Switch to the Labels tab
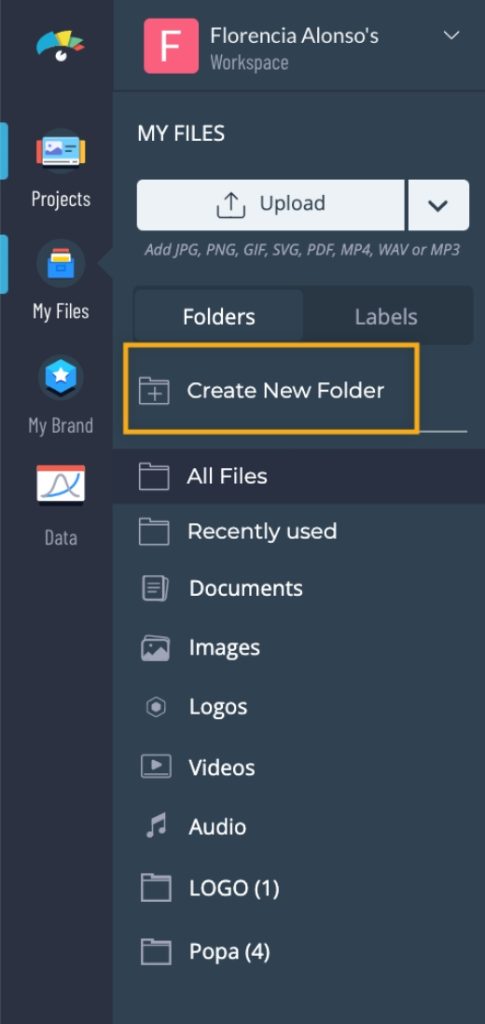 [386, 317]
